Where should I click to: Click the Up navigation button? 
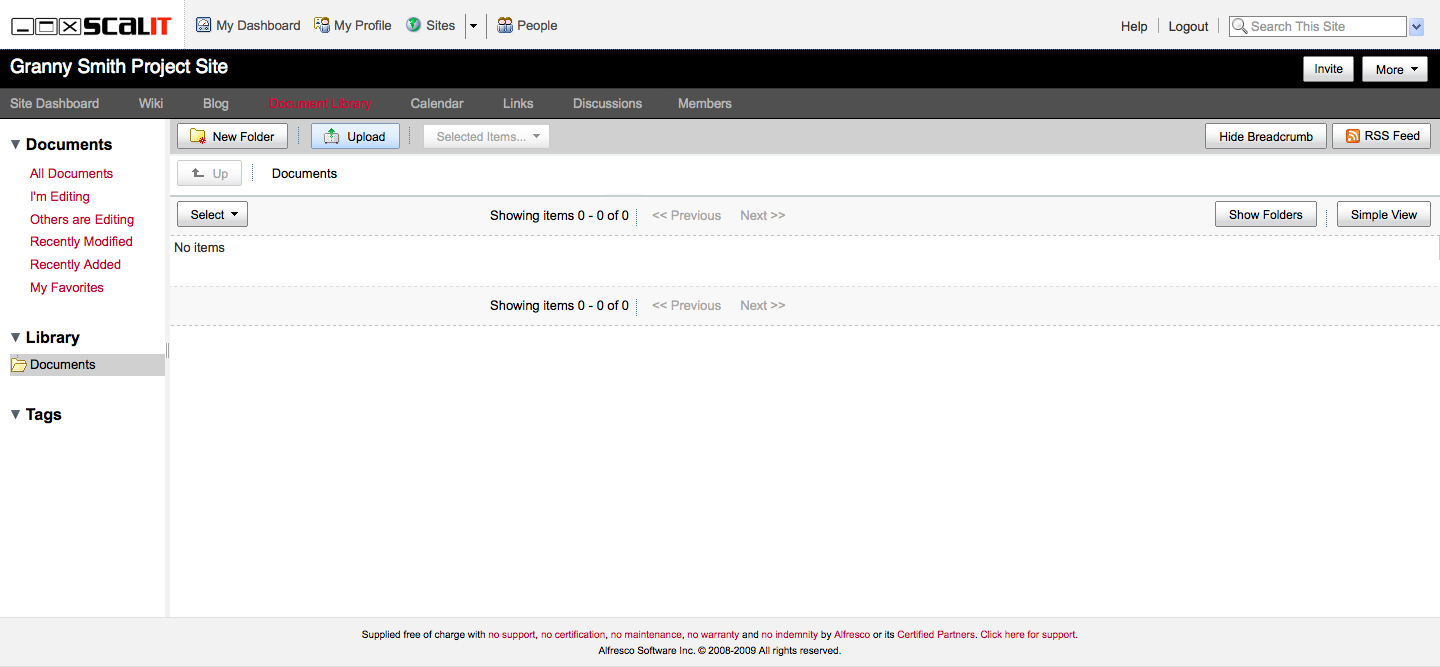(x=210, y=173)
